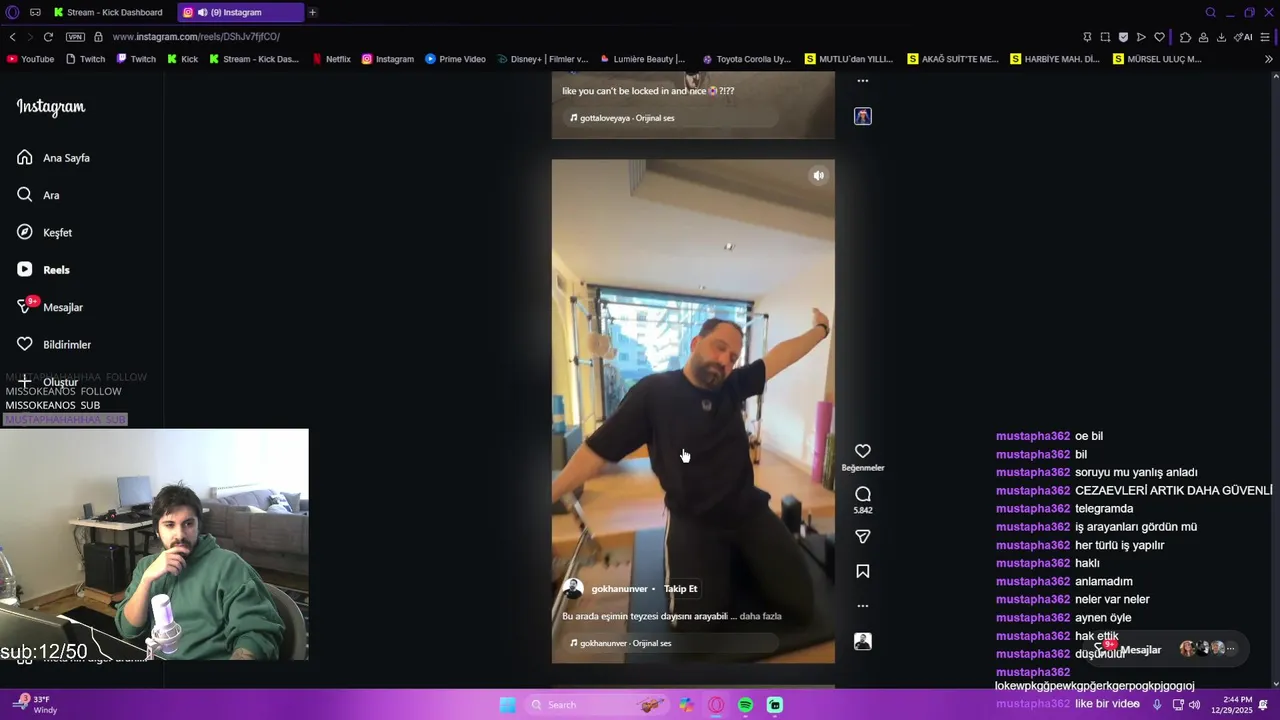Open Prime Video bookmark
Viewport: 1280px width, 720px height.
[455, 59]
